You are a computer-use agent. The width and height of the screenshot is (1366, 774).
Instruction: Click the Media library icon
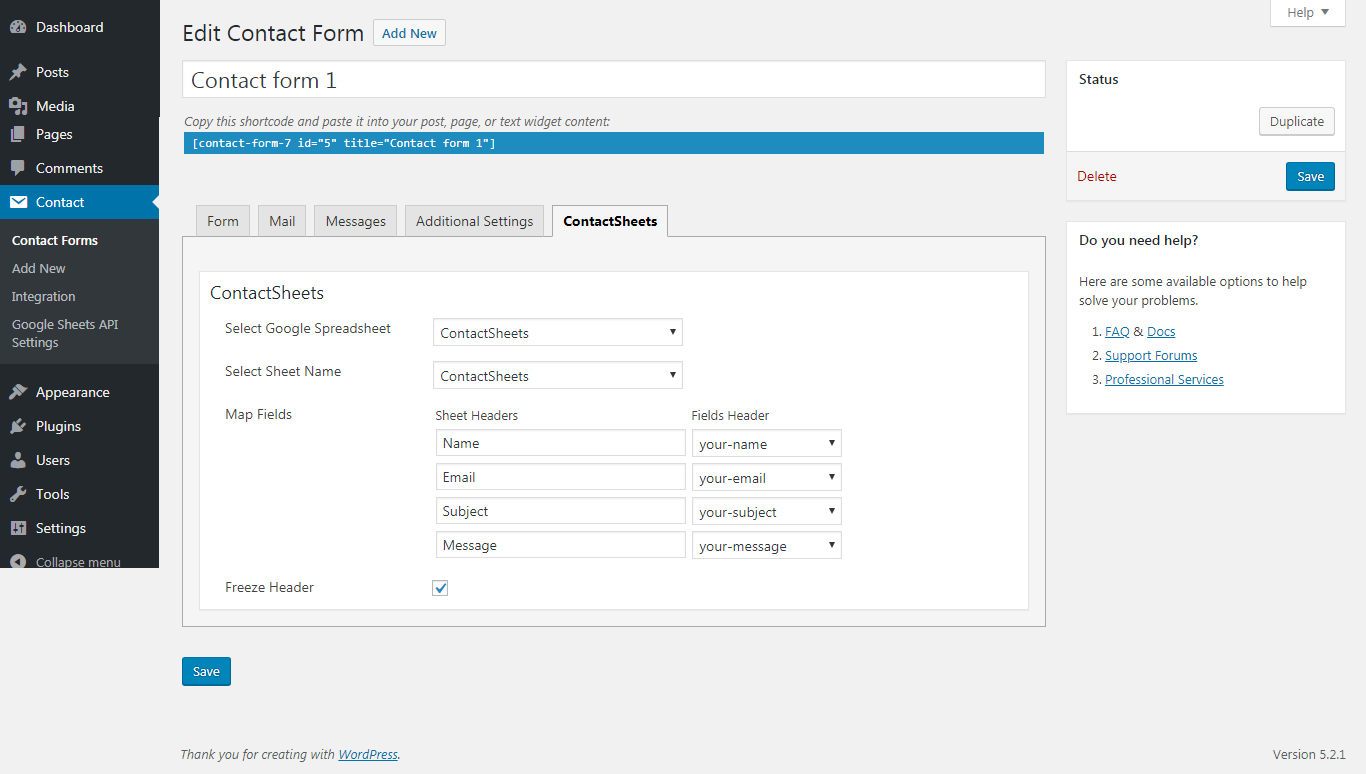(18, 106)
